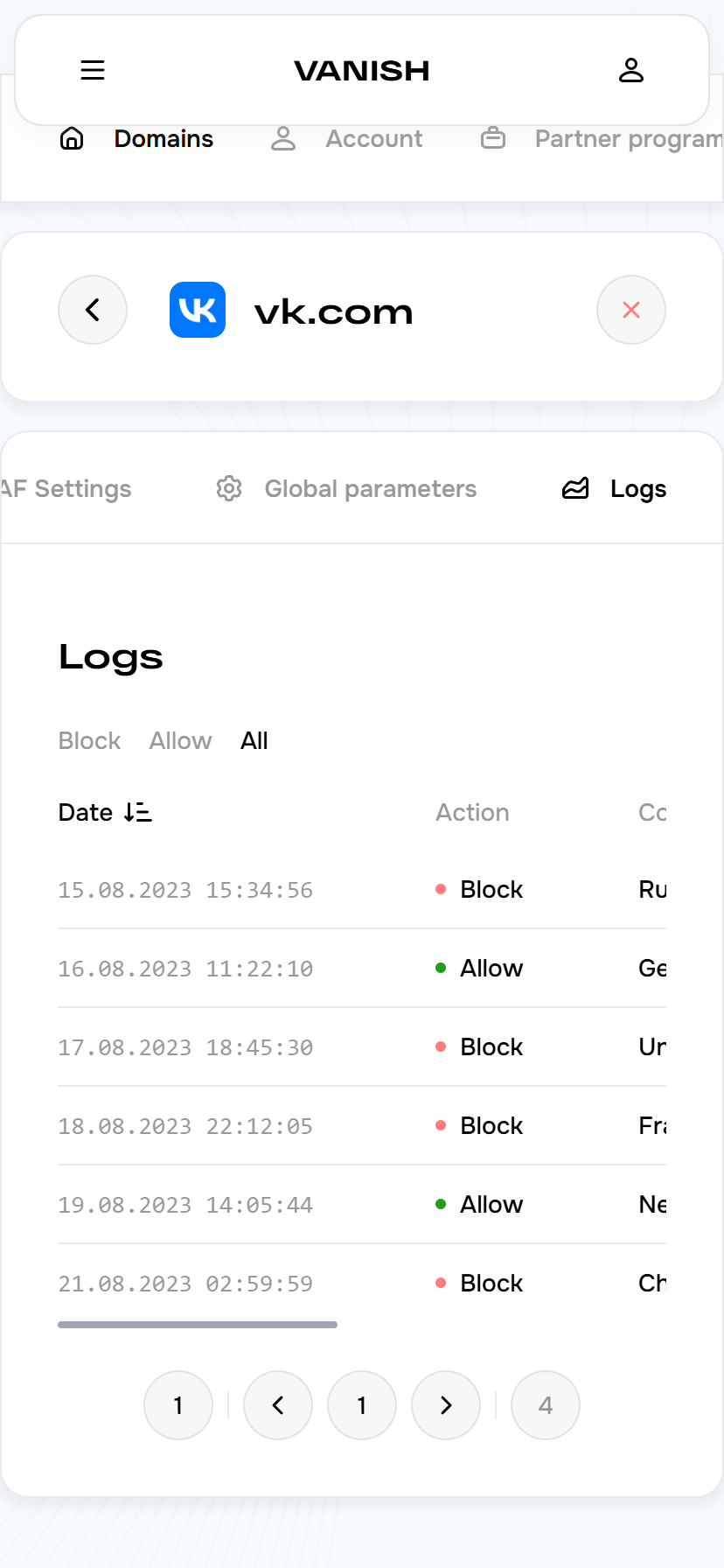Switch to the Account tab
724x1568 pixels.
point(373,138)
